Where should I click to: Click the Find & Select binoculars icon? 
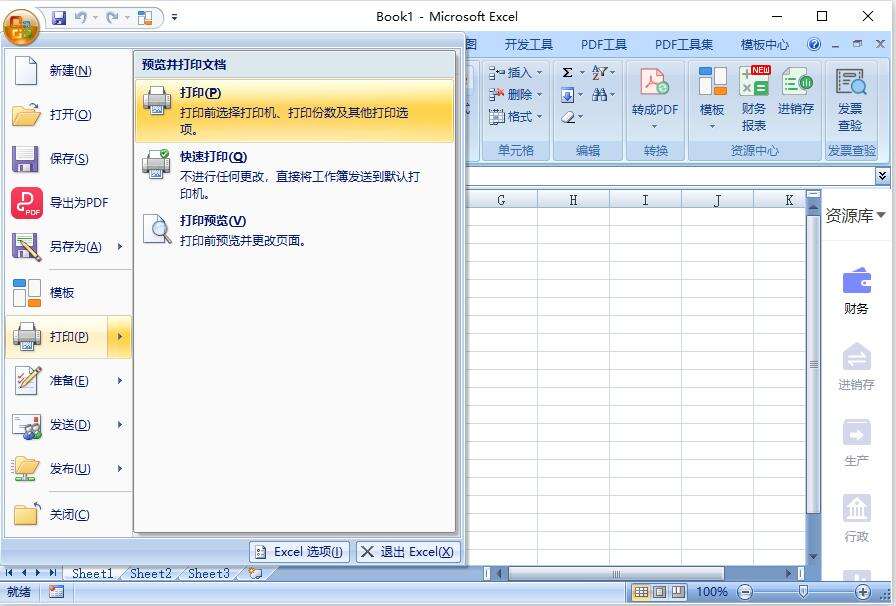(599, 94)
